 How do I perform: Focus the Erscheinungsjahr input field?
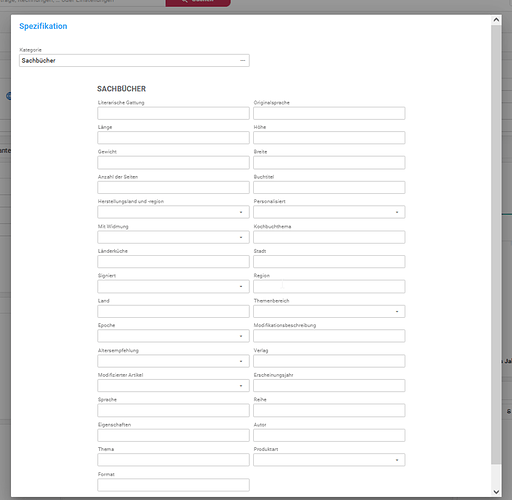coord(329,386)
